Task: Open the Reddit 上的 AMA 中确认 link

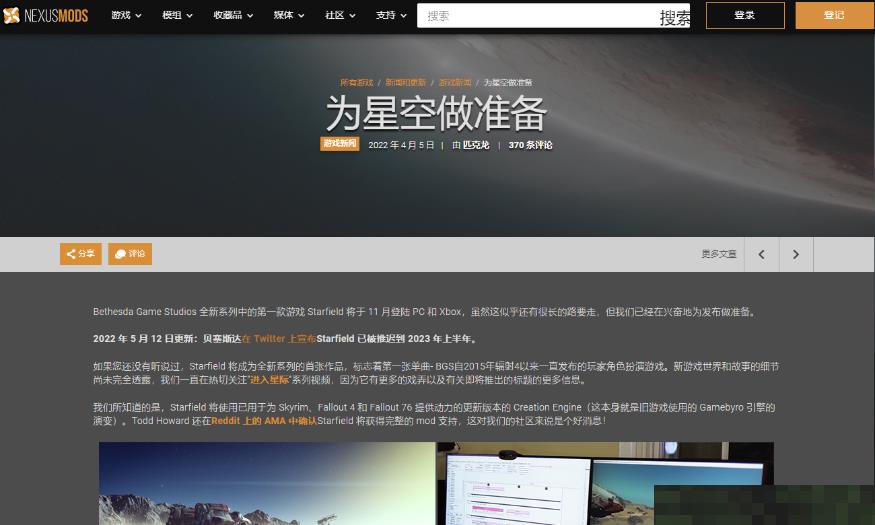Action: (x=264, y=421)
